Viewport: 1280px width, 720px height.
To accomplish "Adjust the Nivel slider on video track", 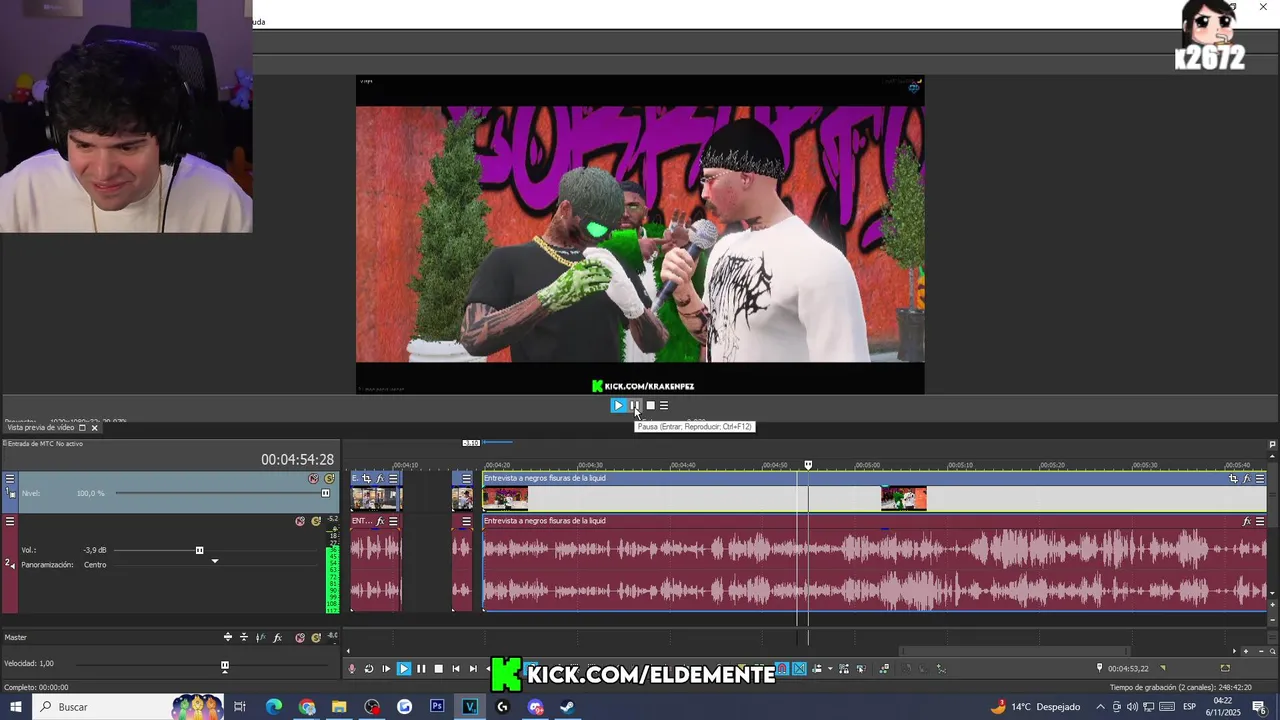I will [325, 493].
